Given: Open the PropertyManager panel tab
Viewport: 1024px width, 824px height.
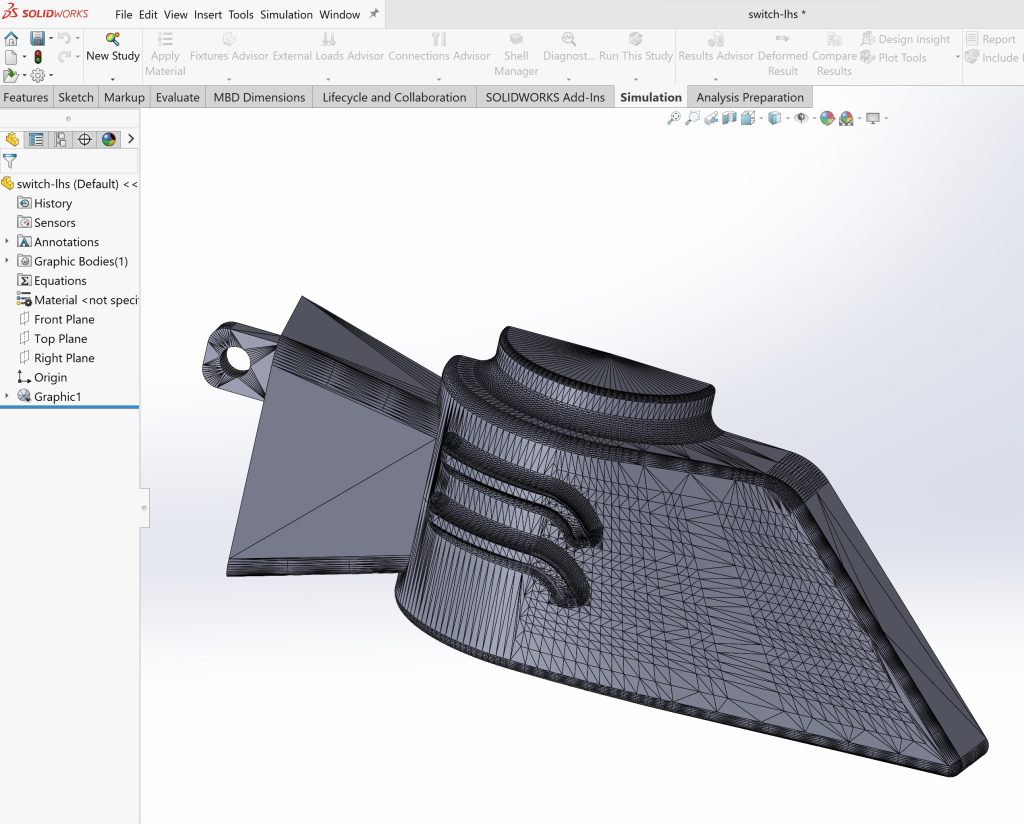Looking at the screenshot, I should tap(36, 139).
